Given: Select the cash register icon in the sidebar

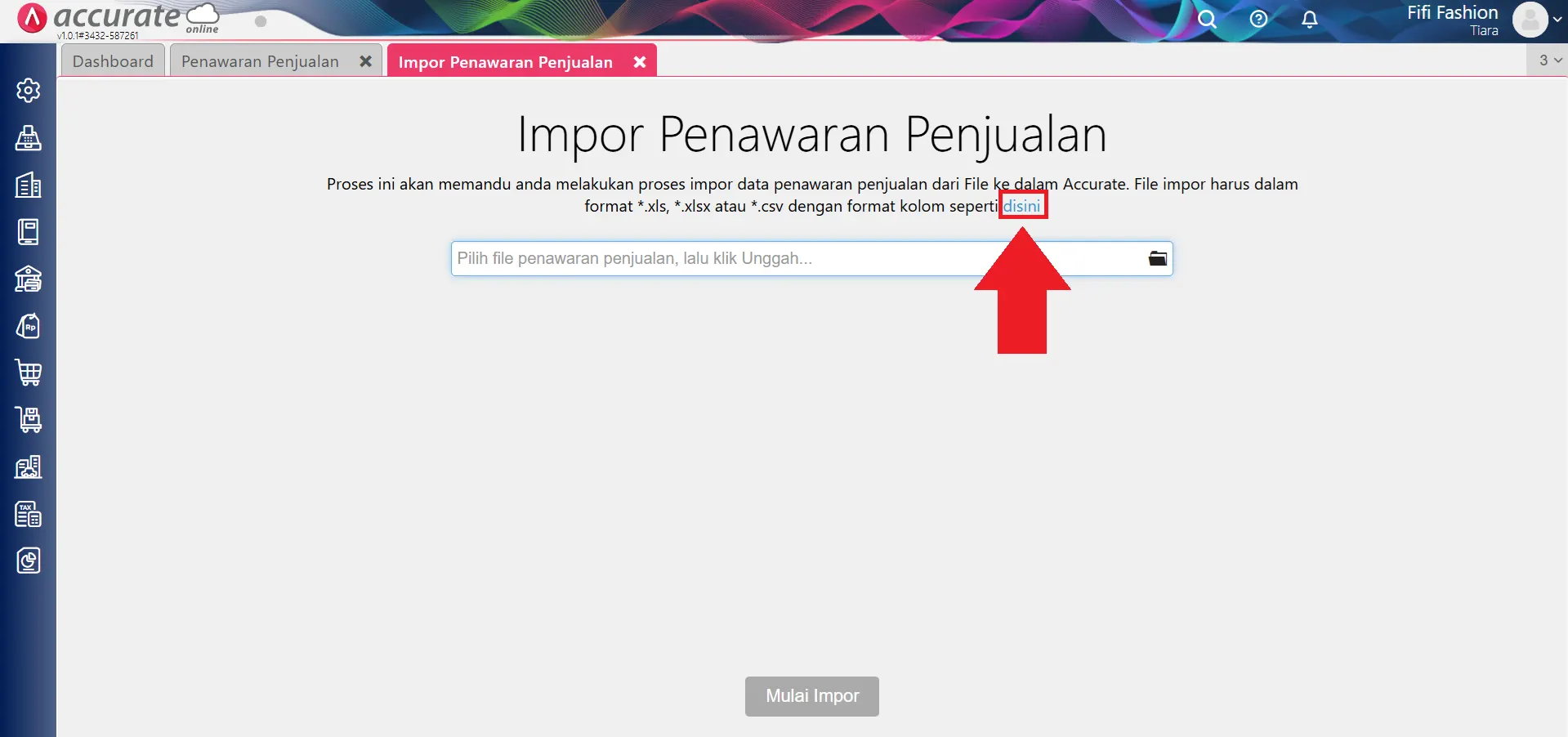Looking at the screenshot, I should 29,138.
